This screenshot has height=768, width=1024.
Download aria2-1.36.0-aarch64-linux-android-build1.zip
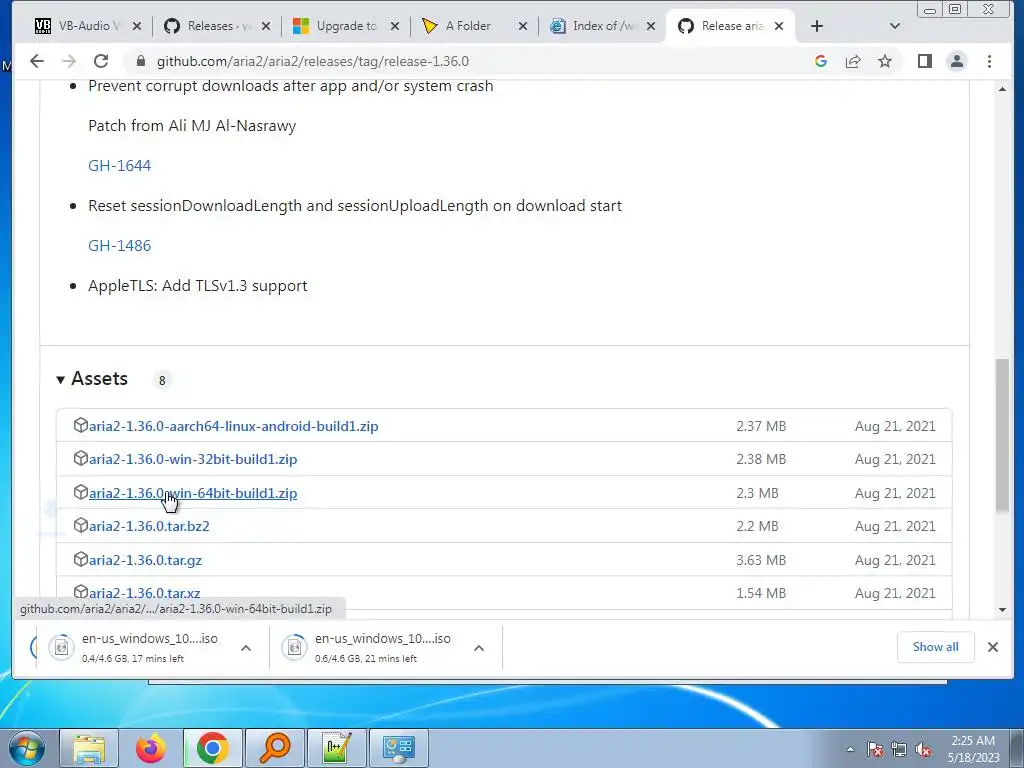[x=233, y=426]
